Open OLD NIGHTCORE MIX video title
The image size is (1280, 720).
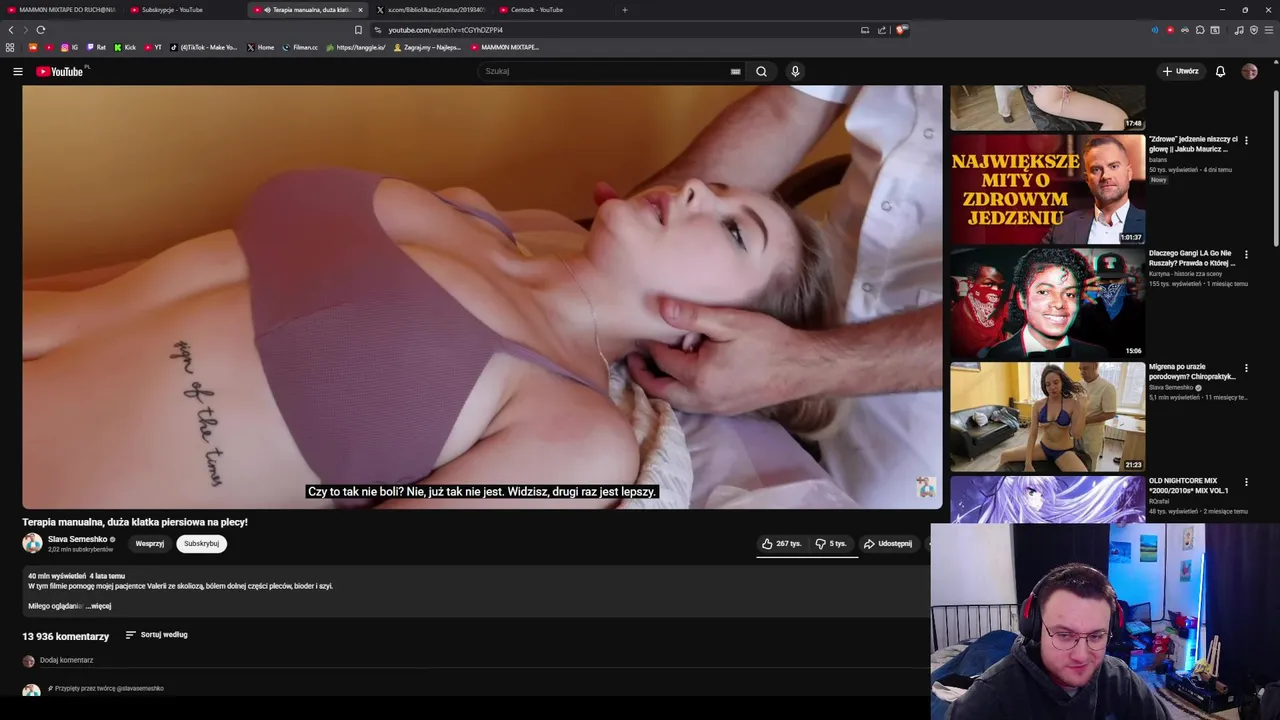click(1189, 486)
